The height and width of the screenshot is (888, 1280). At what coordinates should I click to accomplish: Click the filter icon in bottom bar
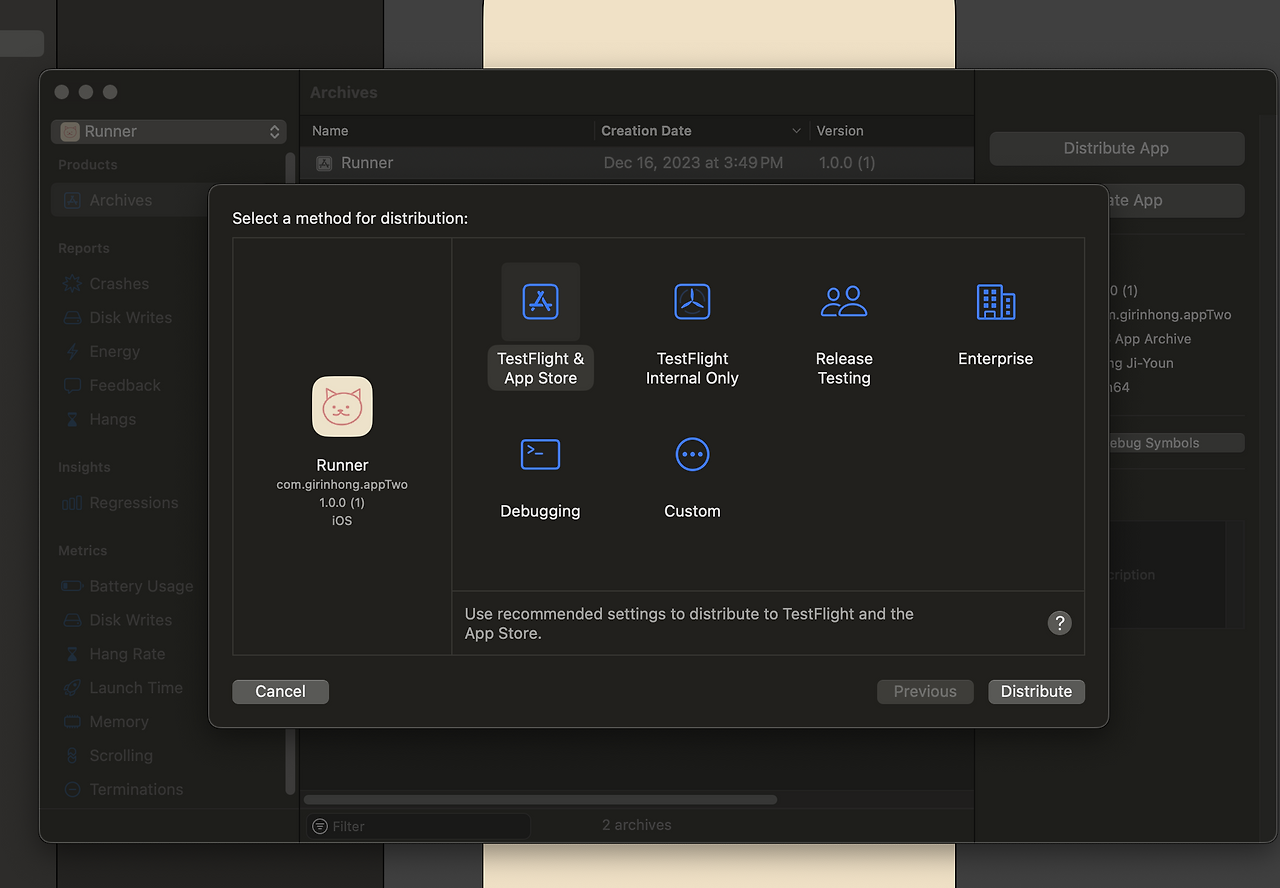[x=320, y=826]
